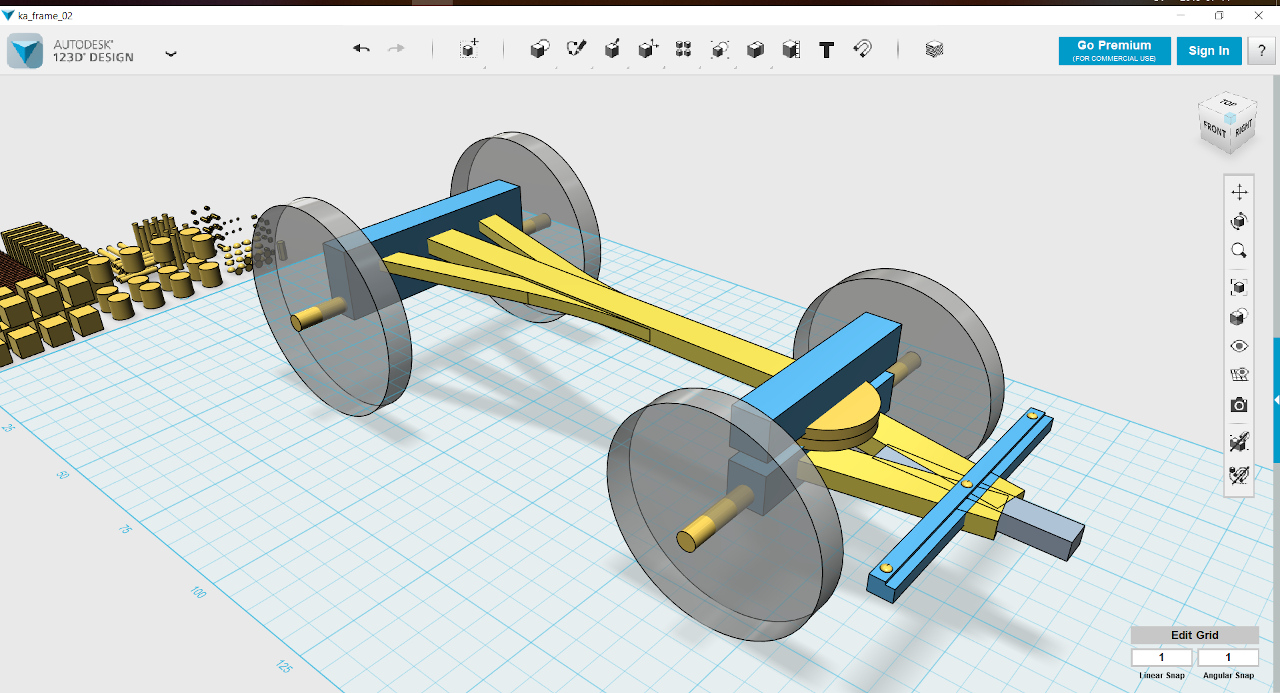
Task: Select the Transform tool
Action: (469, 49)
